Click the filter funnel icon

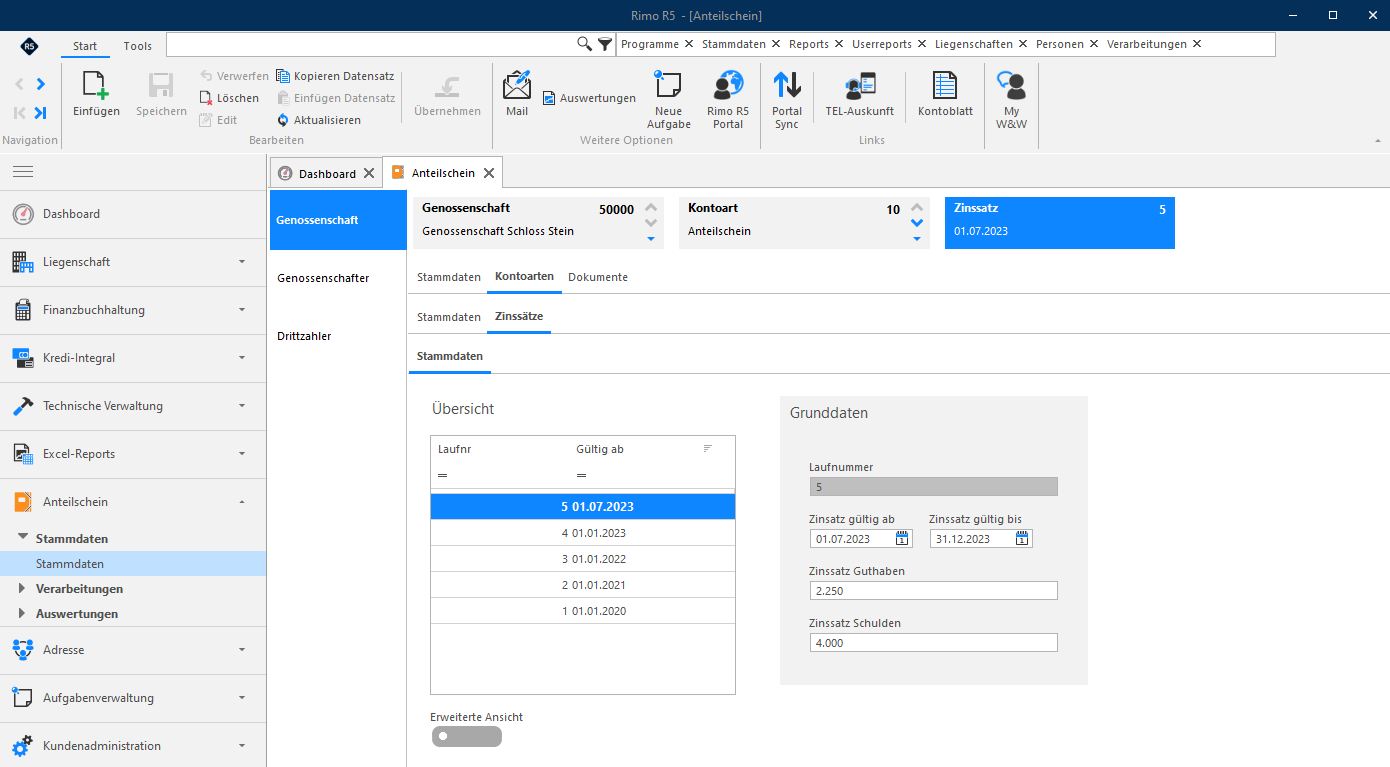point(605,44)
